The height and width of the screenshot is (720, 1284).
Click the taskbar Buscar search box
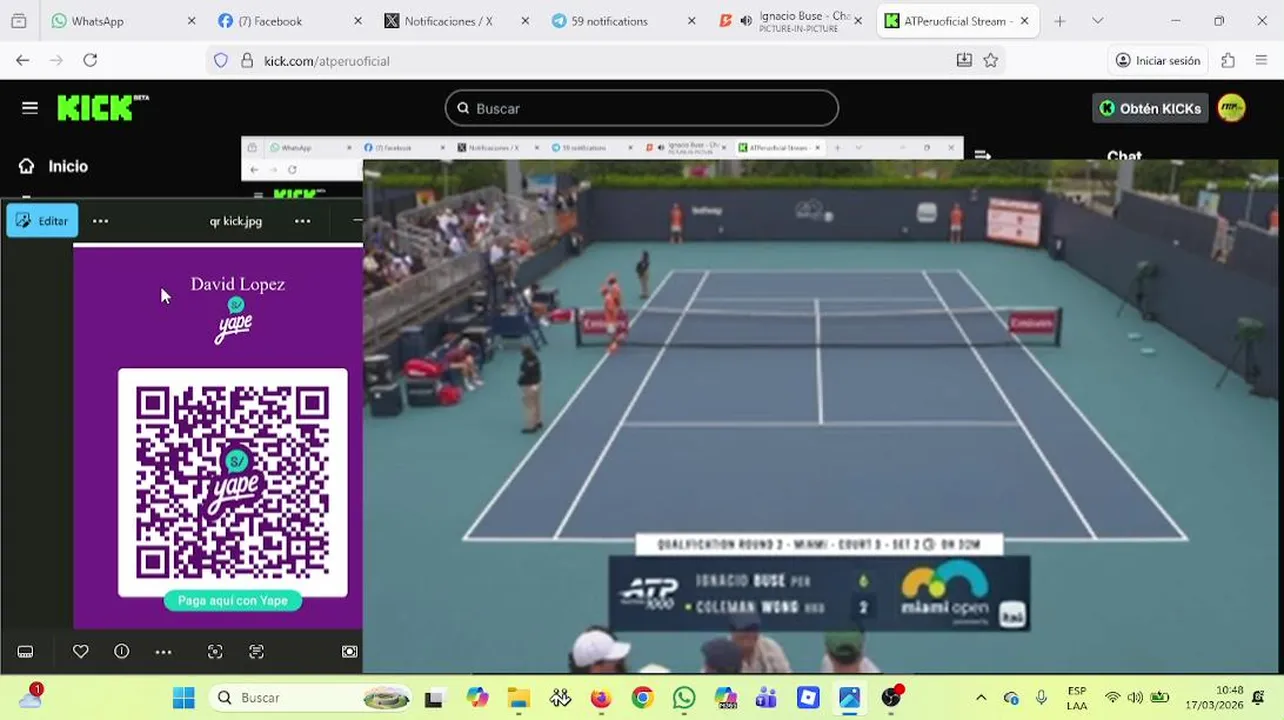point(310,697)
